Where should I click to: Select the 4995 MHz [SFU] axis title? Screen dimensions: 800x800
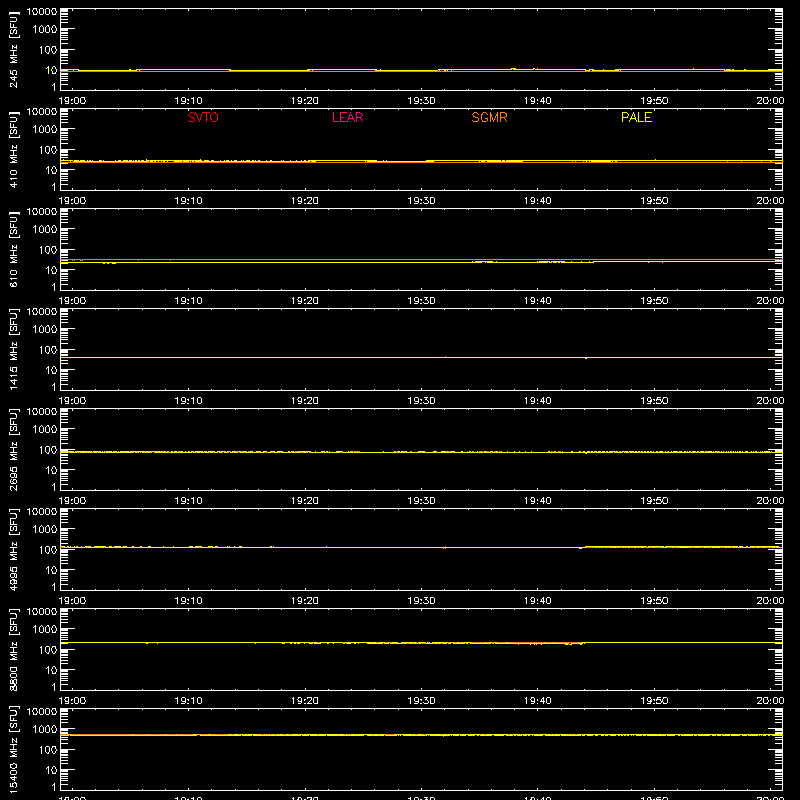[x=14, y=549]
